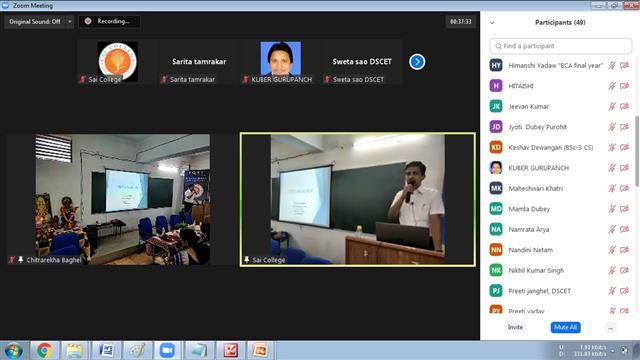Click the video icon for KUBER GURUPANCH in list
Screen dimensions: 640x360
(624, 168)
